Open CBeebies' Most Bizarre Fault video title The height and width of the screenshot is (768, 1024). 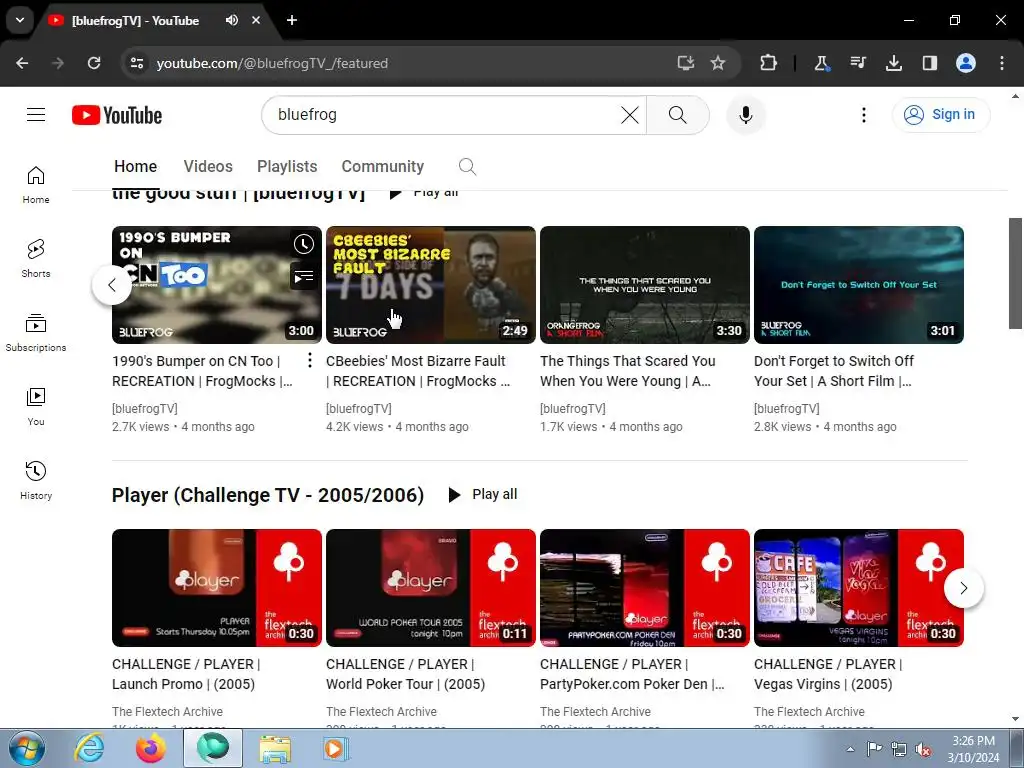418,371
